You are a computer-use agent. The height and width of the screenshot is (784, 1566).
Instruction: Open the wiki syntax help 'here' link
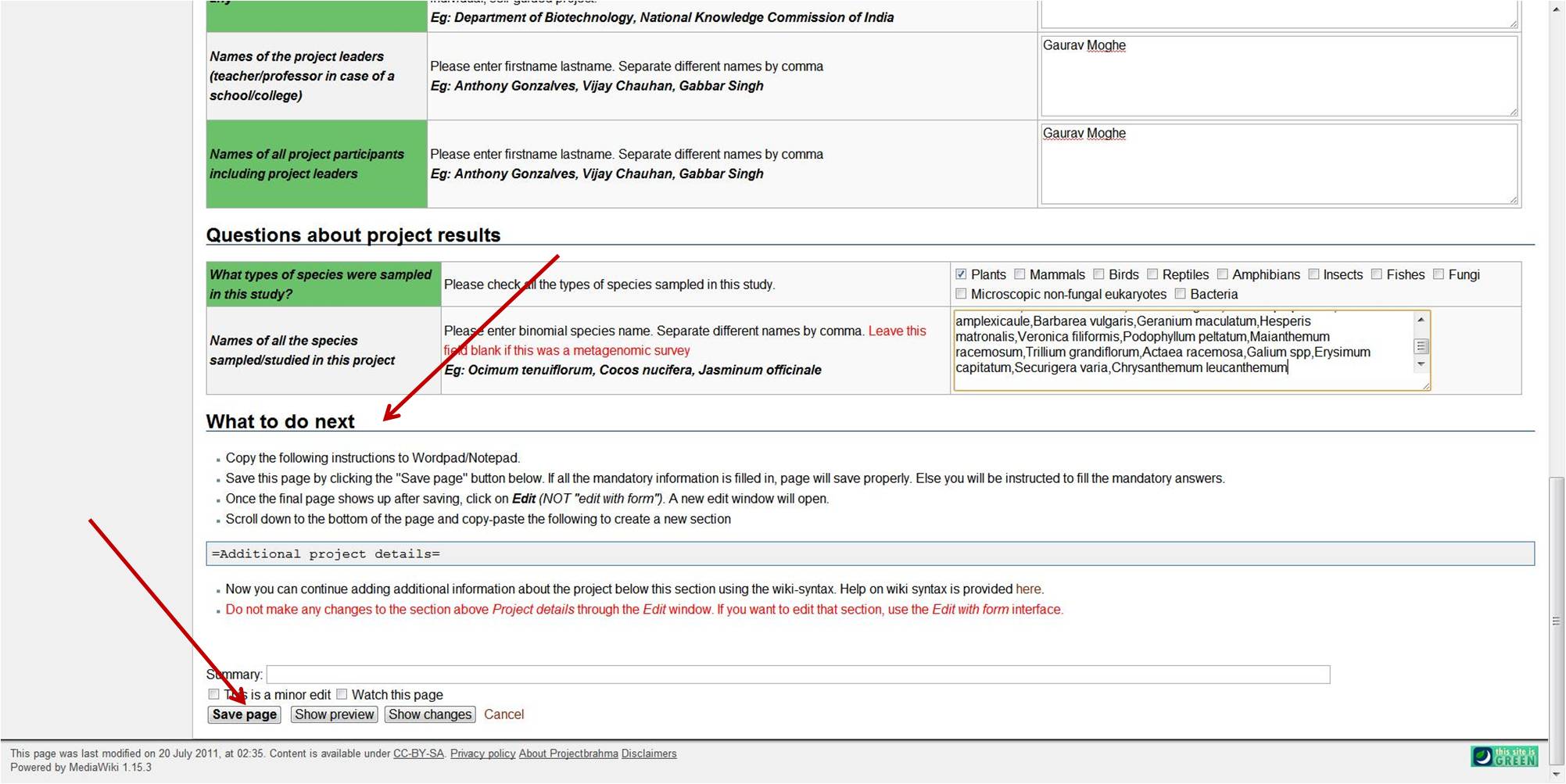tap(1028, 589)
